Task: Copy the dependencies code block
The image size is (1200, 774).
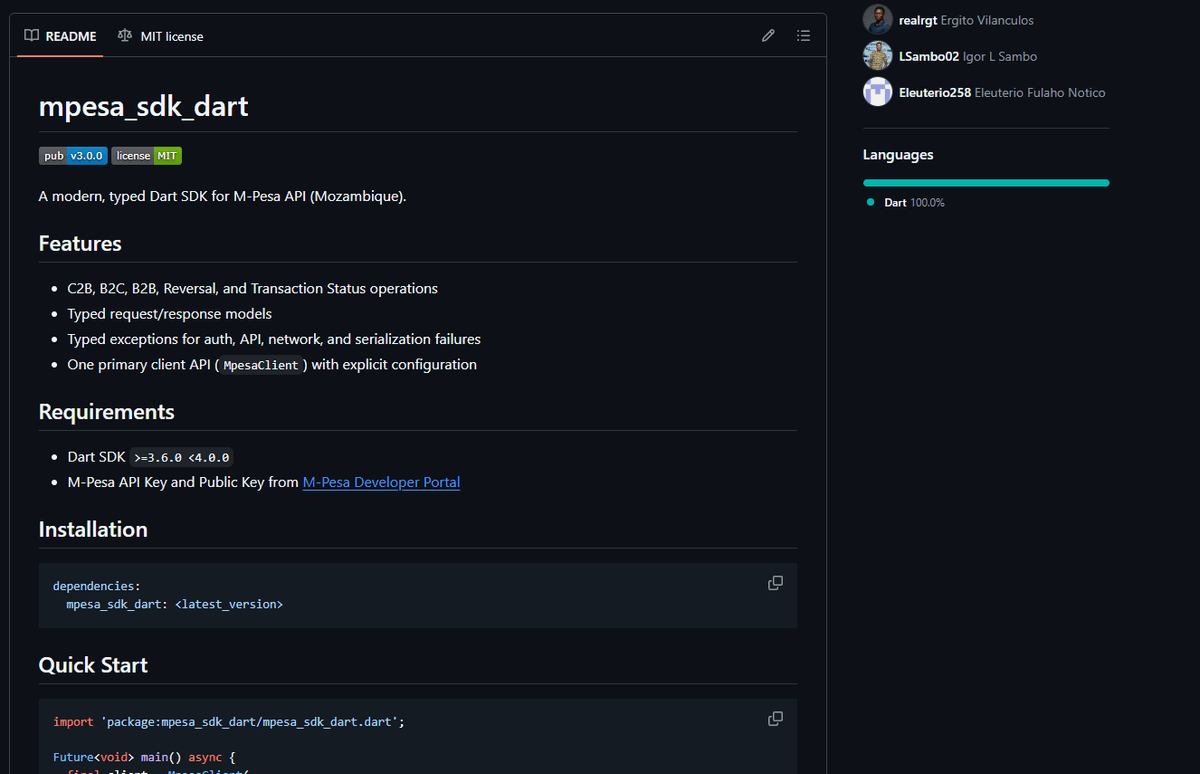Action: [x=775, y=583]
